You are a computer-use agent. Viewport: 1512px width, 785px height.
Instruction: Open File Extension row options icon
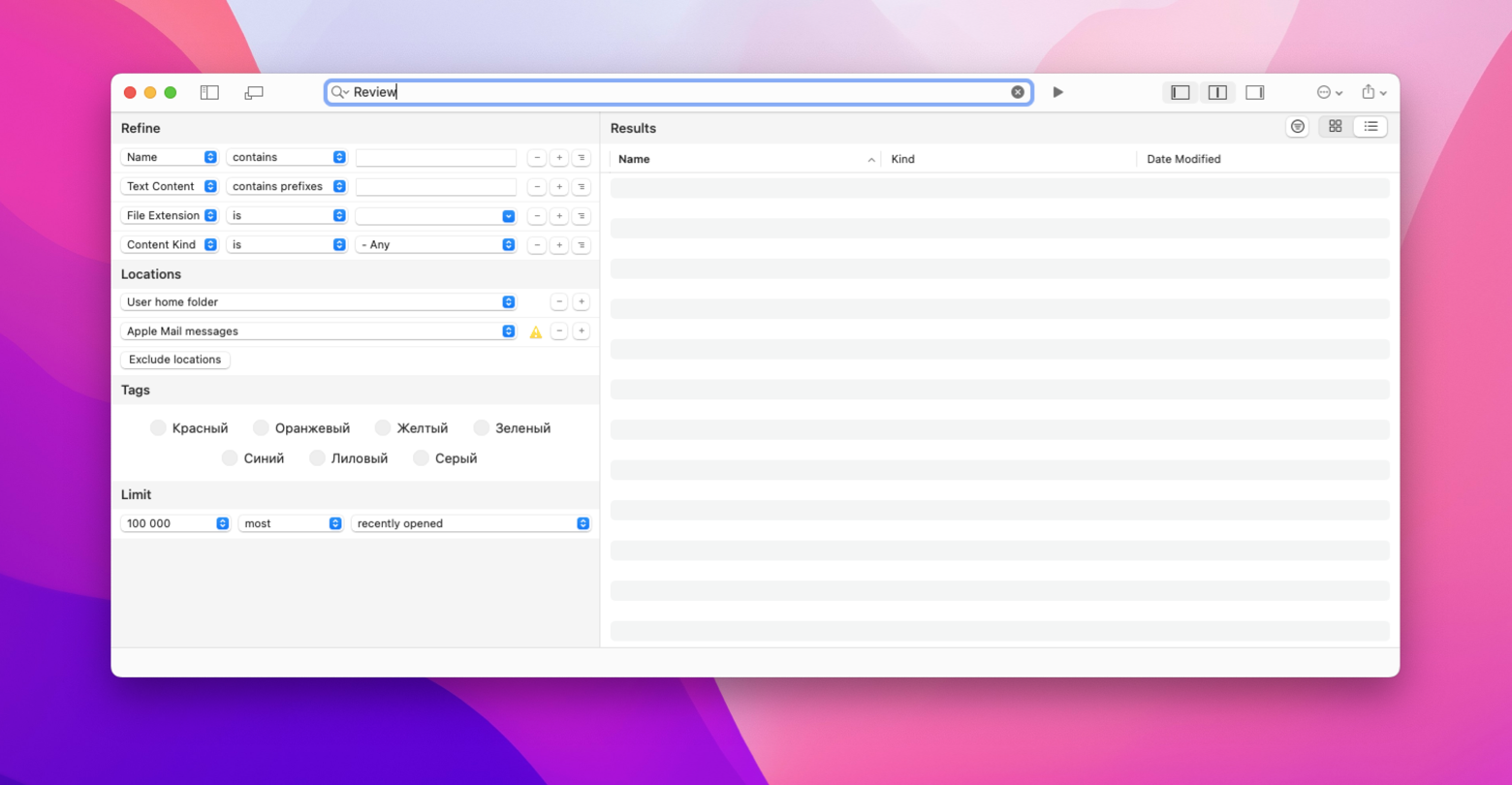point(582,215)
